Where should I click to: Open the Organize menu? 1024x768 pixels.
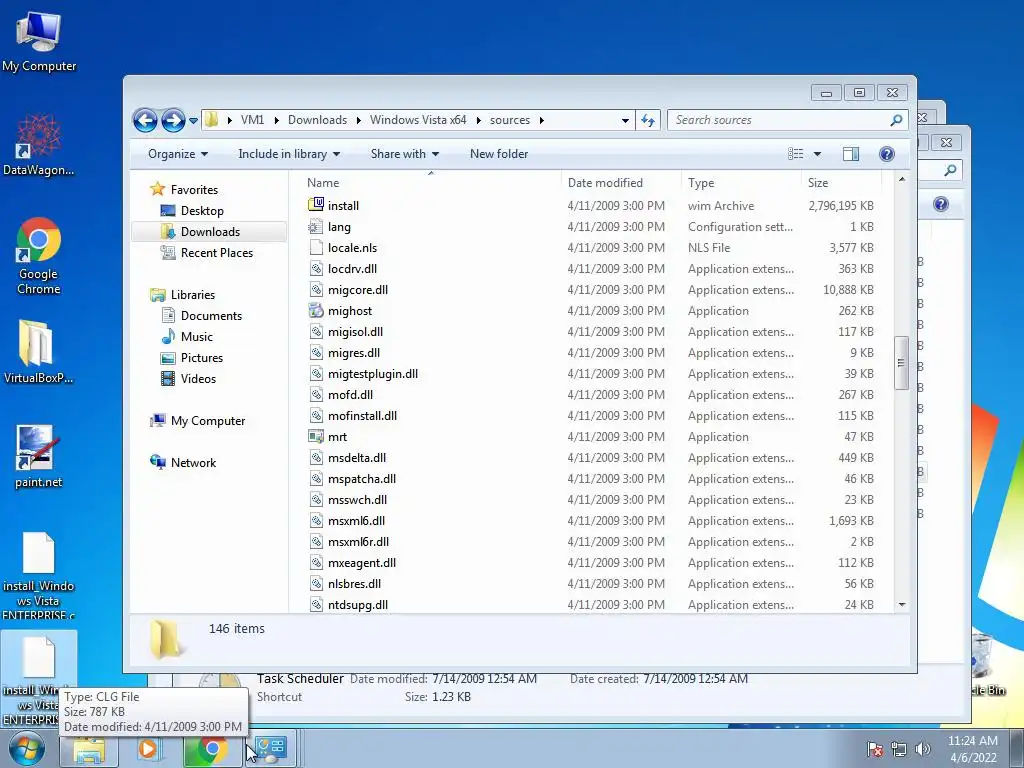click(178, 154)
